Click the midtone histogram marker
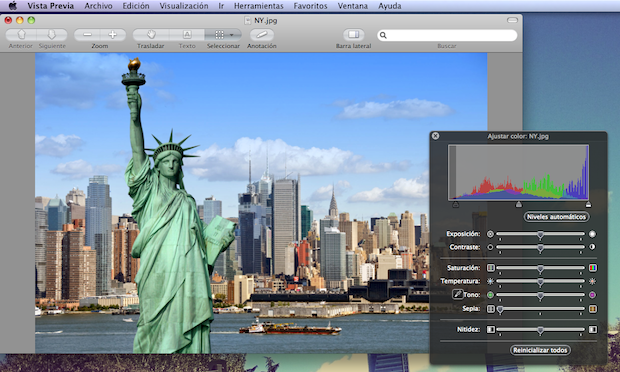This screenshot has width=620, height=372. click(519, 204)
